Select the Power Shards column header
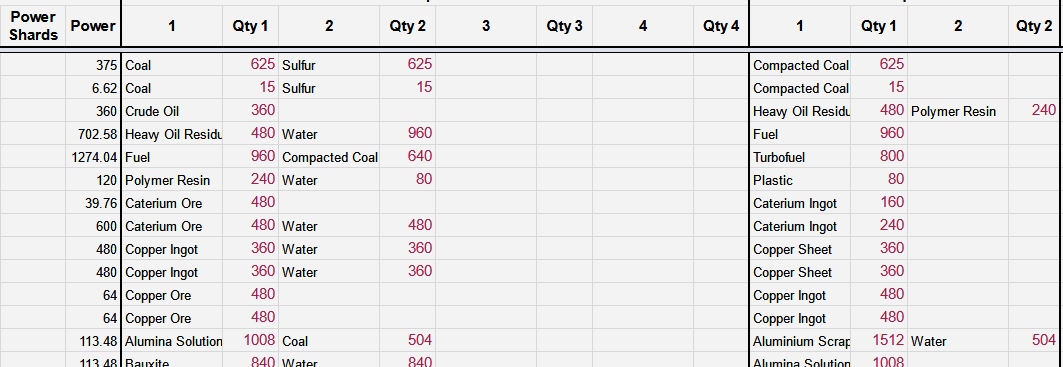Screen dimensions: 1063x367 pyautogui.click(x=33, y=26)
